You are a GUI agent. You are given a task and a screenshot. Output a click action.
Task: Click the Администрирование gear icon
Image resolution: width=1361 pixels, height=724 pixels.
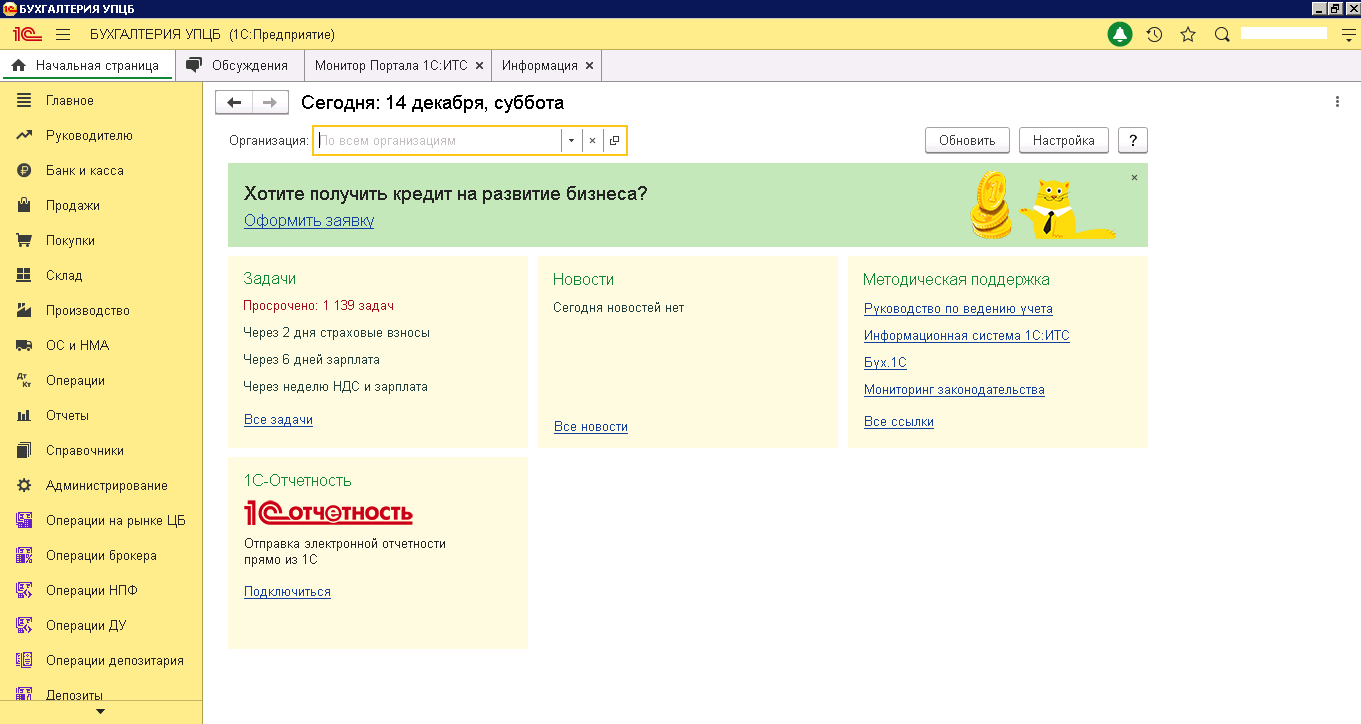pyautogui.click(x=24, y=485)
